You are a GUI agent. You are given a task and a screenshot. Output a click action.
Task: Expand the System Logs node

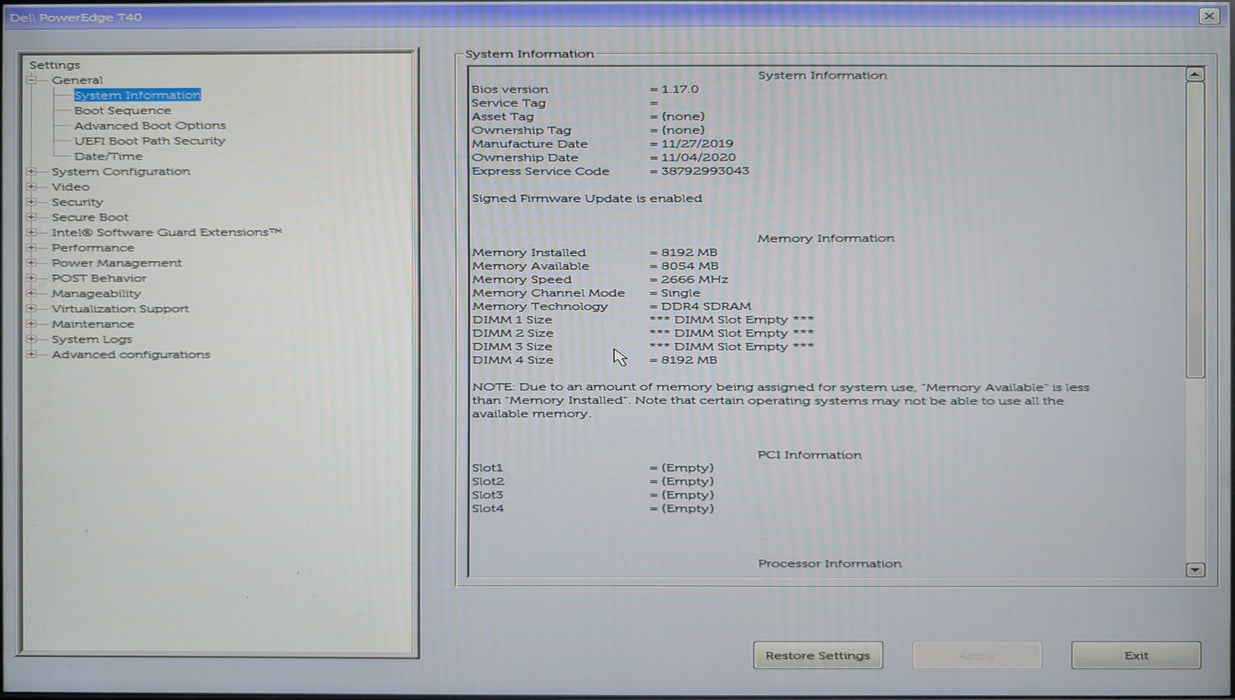32,339
